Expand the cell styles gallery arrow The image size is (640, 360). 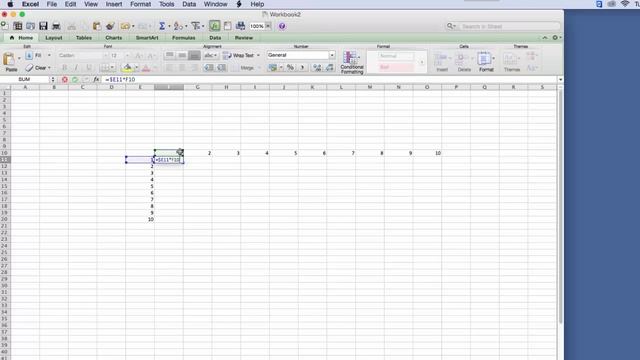[422, 62]
